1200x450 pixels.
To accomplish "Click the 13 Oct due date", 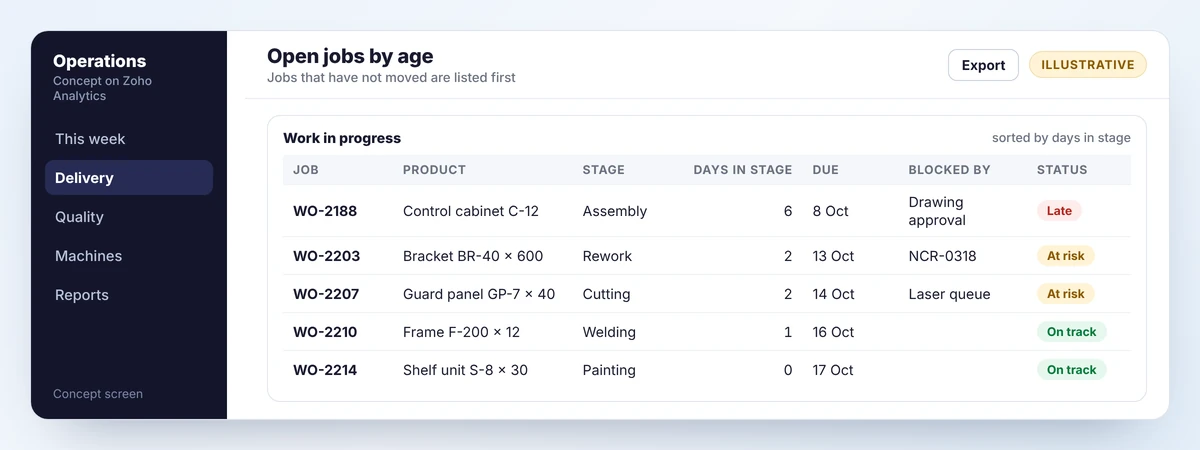I will (x=833, y=256).
